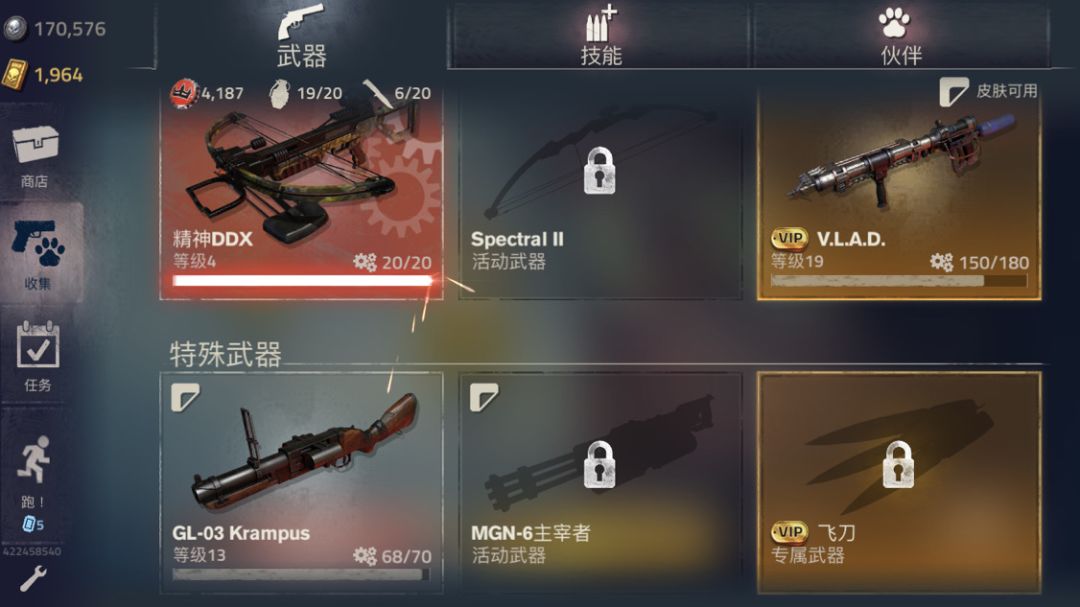Screen dimensions: 1080x607
Task: Click the V.L.A.D. upgrade progress bar
Action: click(x=899, y=280)
